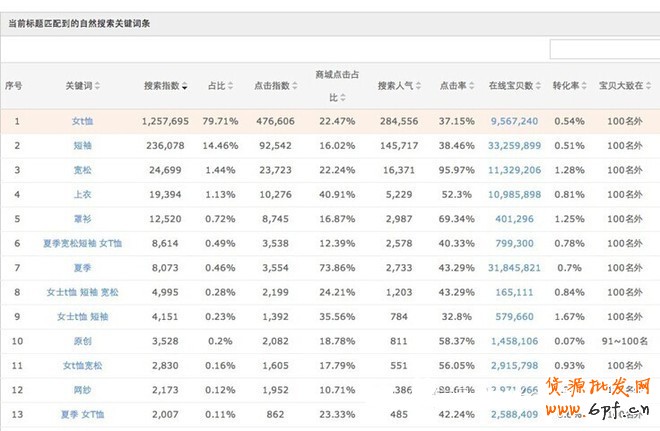Open the 原创 keyword link

(x=83, y=341)
